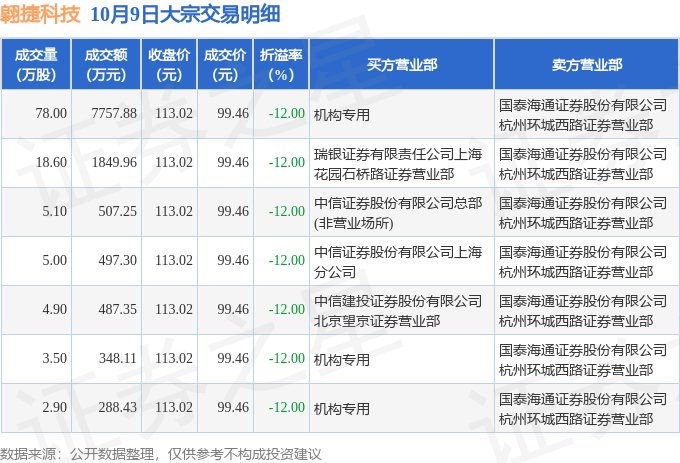Viewport: 680px width, 463px height.
Task: Click 113.02 in the 78.00 row
Action: point(174,114)
